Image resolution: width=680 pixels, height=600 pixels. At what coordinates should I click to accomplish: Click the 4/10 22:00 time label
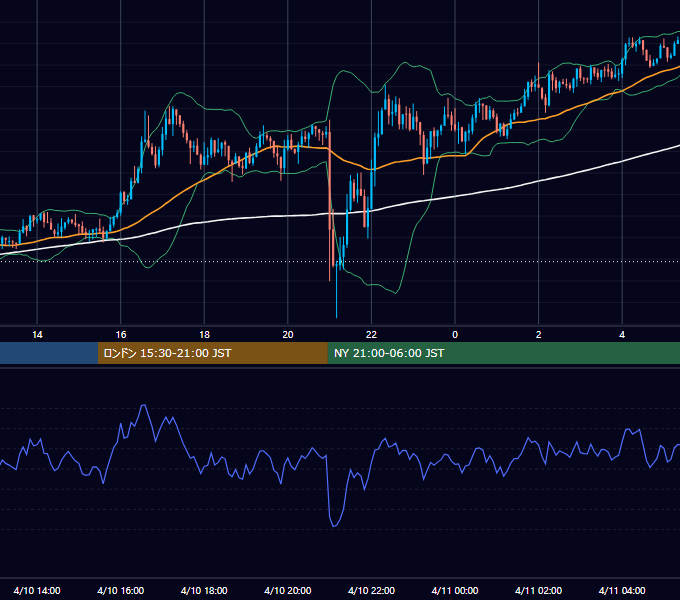point(371,590)
